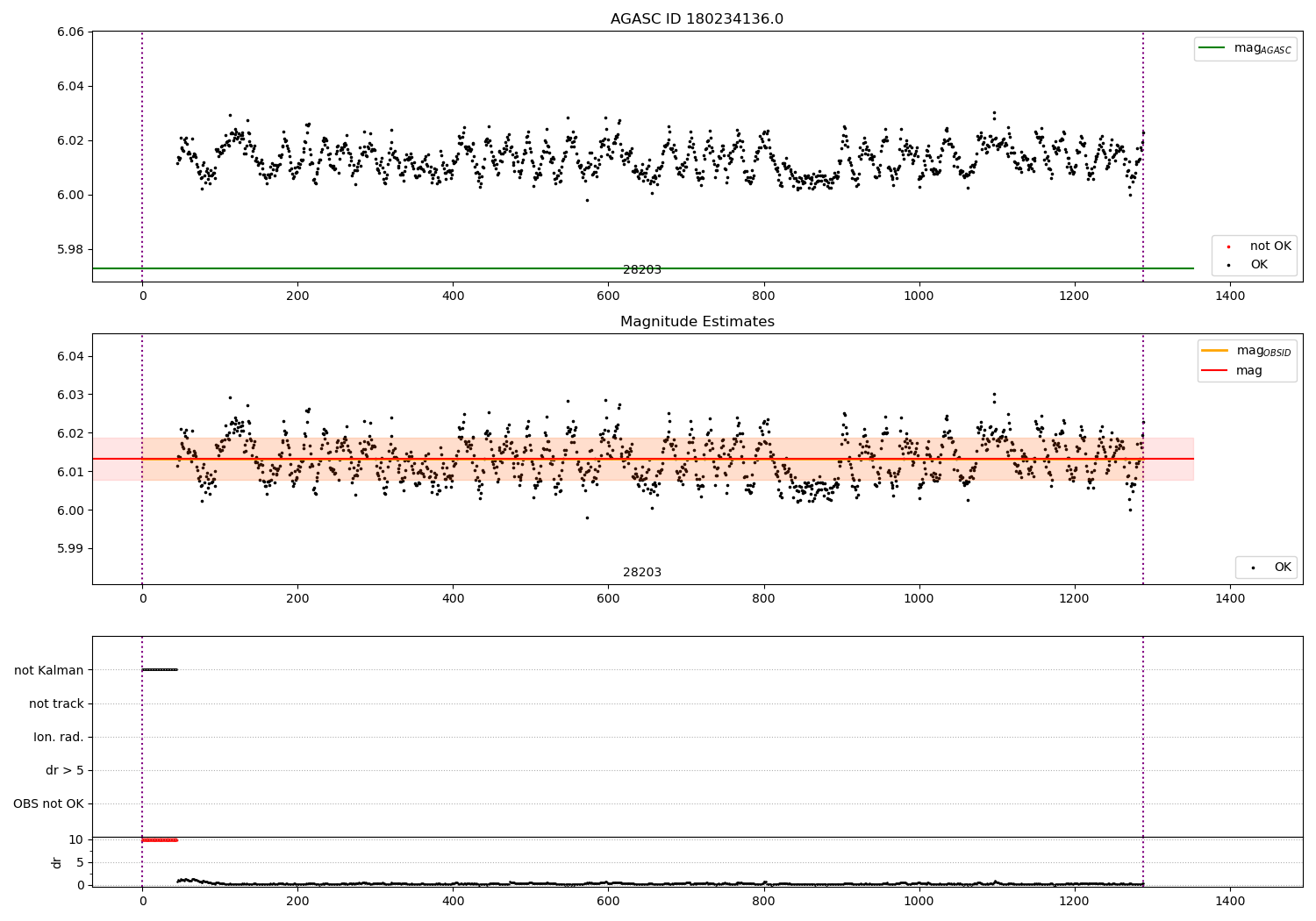Click the 6.06 tick label in top plot
Screen dimensions: 1316x921
click(70, 32)
